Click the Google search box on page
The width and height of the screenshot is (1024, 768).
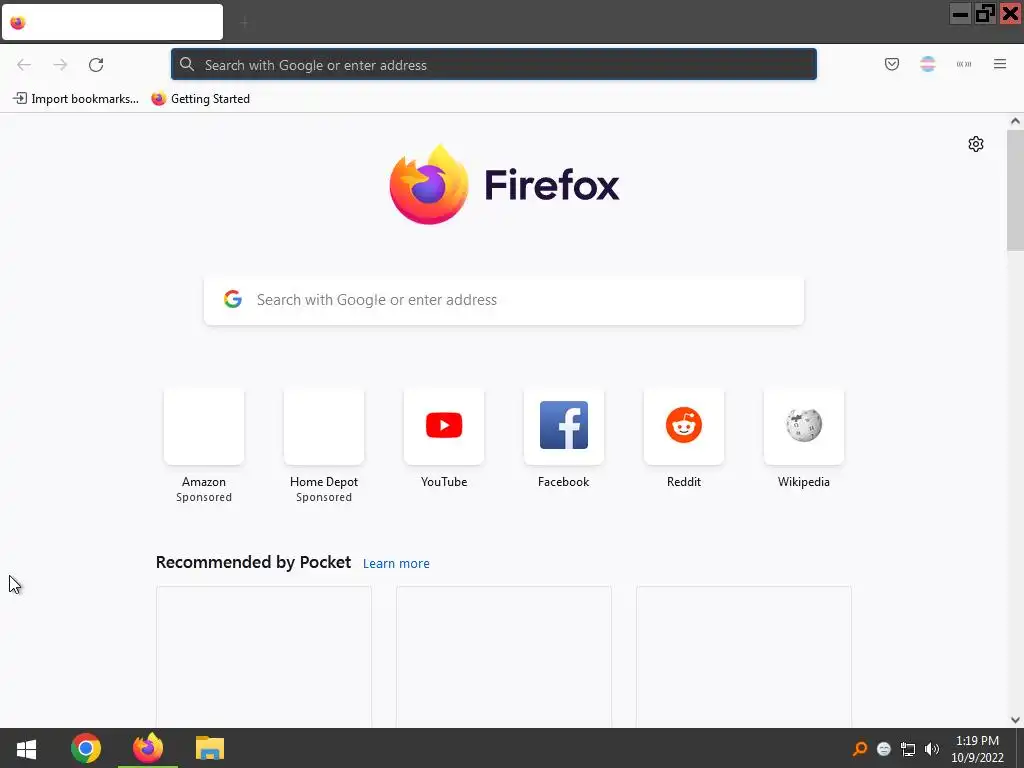pos(504,300)
